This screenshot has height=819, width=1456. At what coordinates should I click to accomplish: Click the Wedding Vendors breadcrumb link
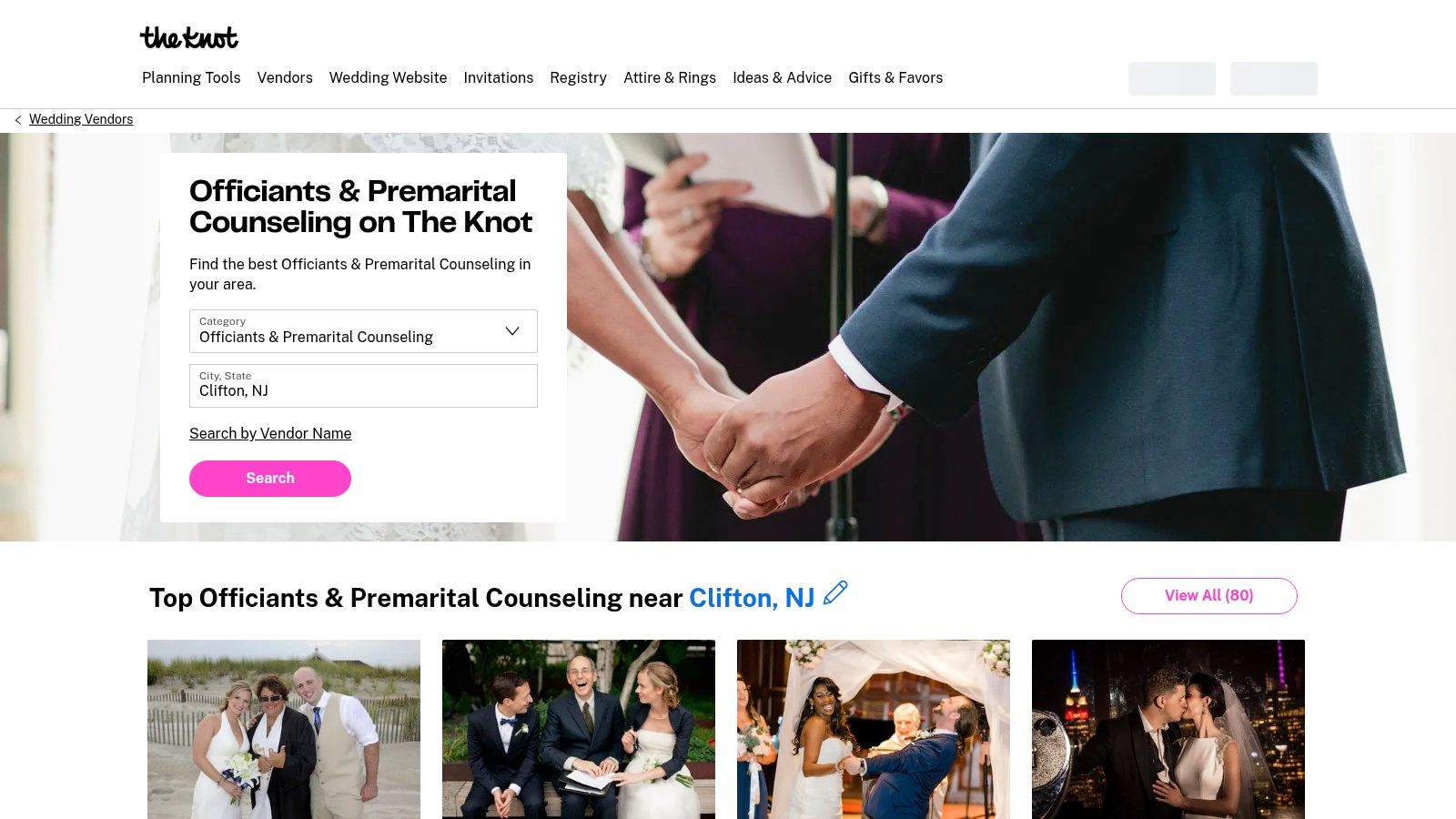(81, 119)
